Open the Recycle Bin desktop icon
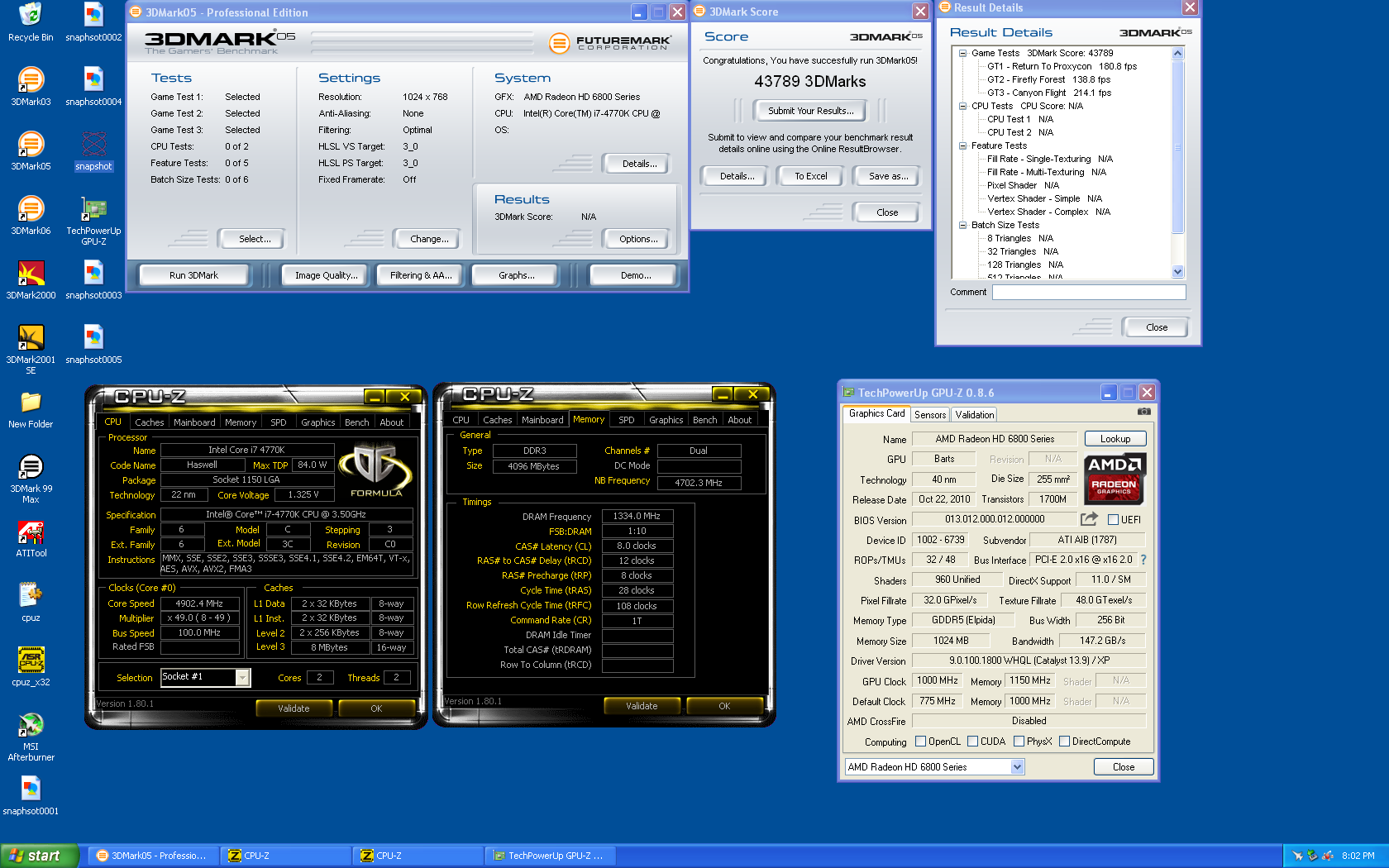Screen dimensions: 1389x868 click(31, 22)
